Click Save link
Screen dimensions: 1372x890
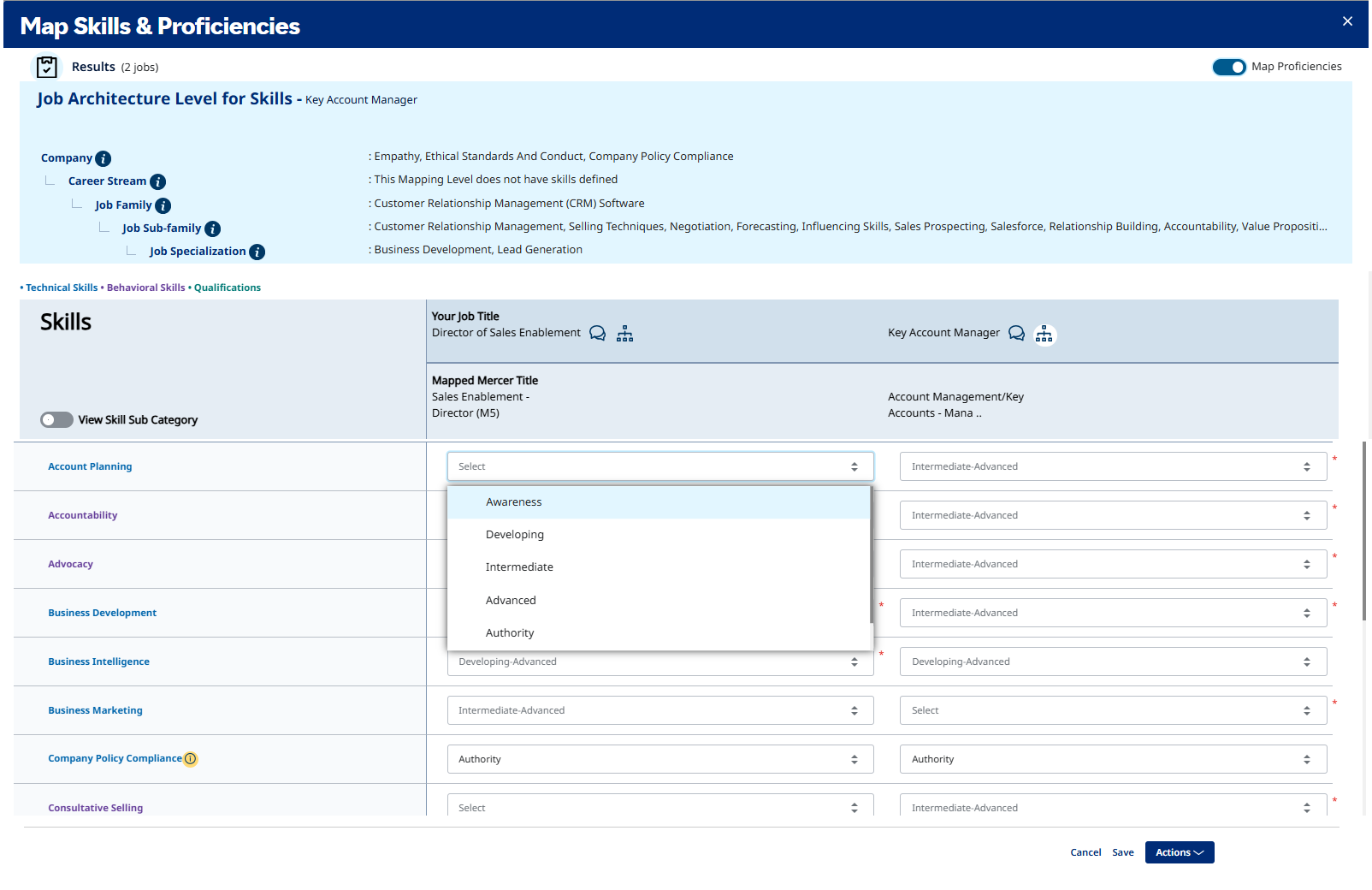1123,852
